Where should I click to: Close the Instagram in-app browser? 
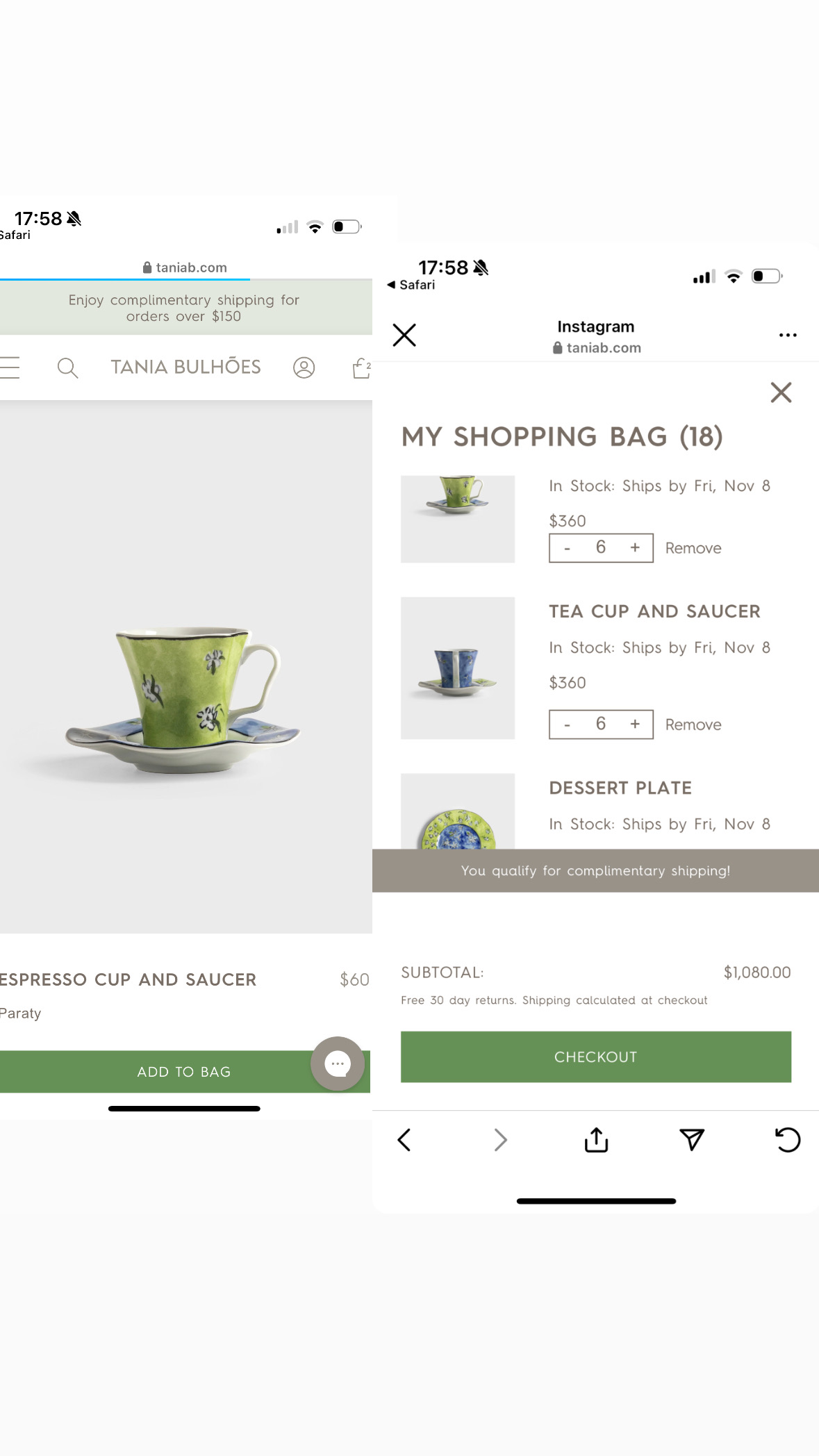coord(404,335)
